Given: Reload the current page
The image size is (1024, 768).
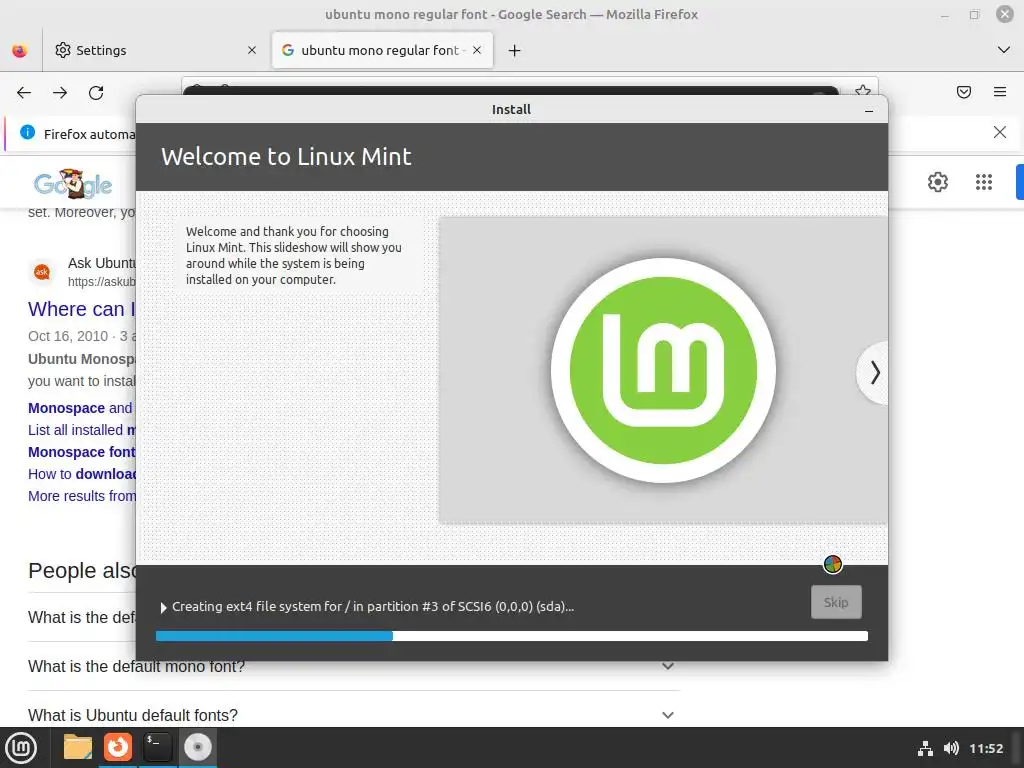Looking at the screenshot, I should click(x=96, y=93).
